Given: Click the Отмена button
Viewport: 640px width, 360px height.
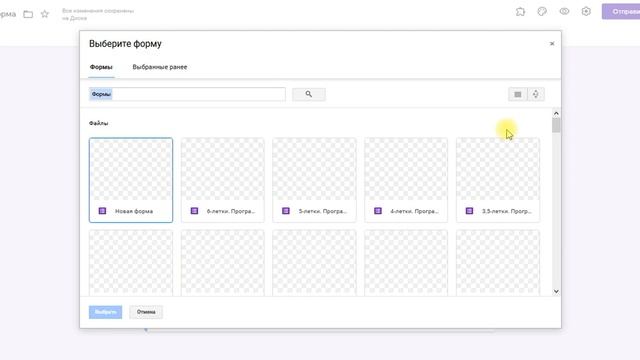Looking at the screenshot, I should (x=146, y=312).
